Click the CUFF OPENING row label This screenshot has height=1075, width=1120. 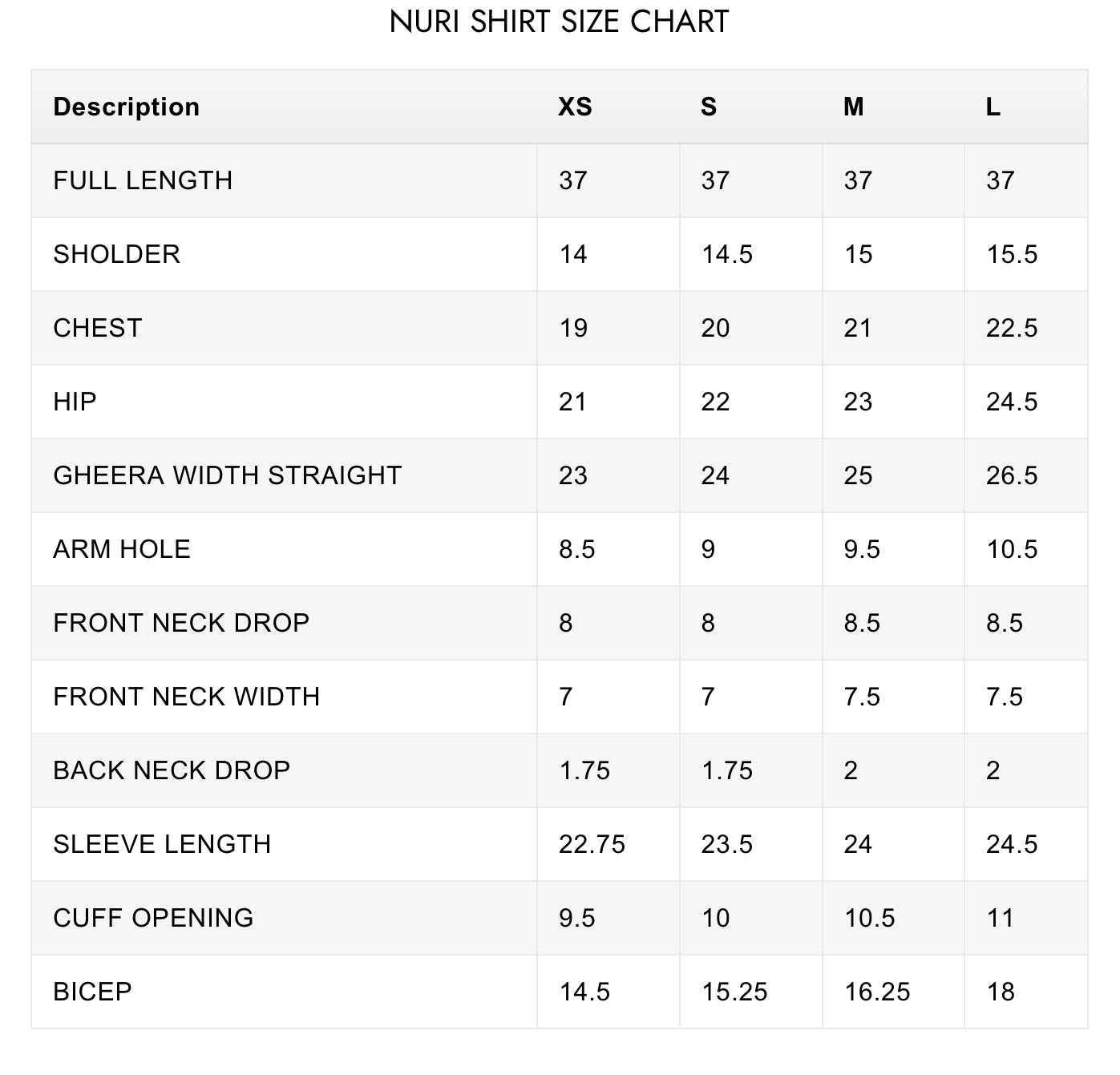153,918
